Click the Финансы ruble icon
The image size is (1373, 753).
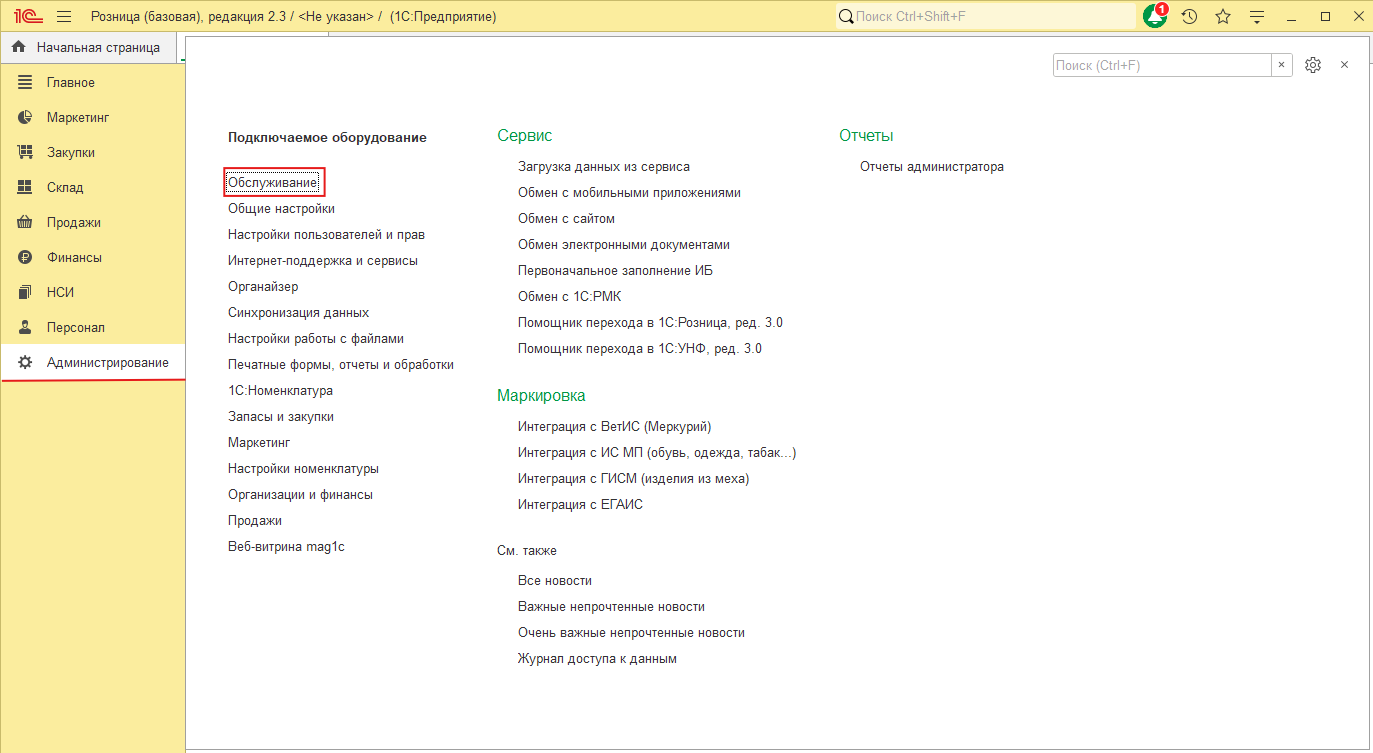[x=26, y=257]
